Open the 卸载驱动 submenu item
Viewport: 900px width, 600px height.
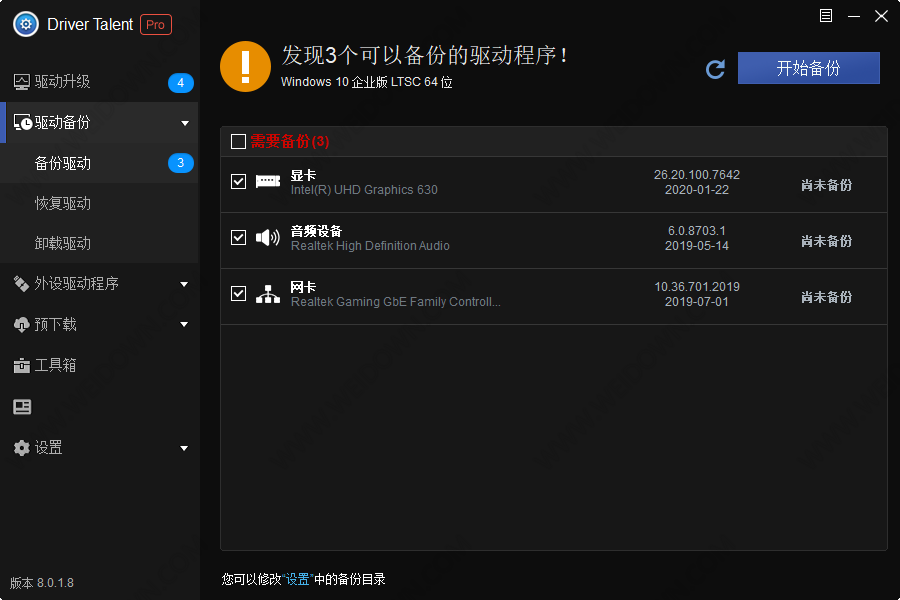(99, 243)
